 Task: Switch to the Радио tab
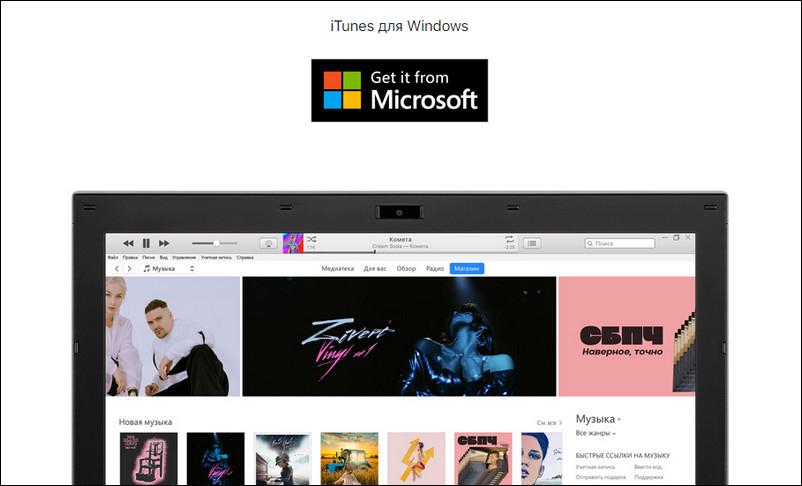434,269
